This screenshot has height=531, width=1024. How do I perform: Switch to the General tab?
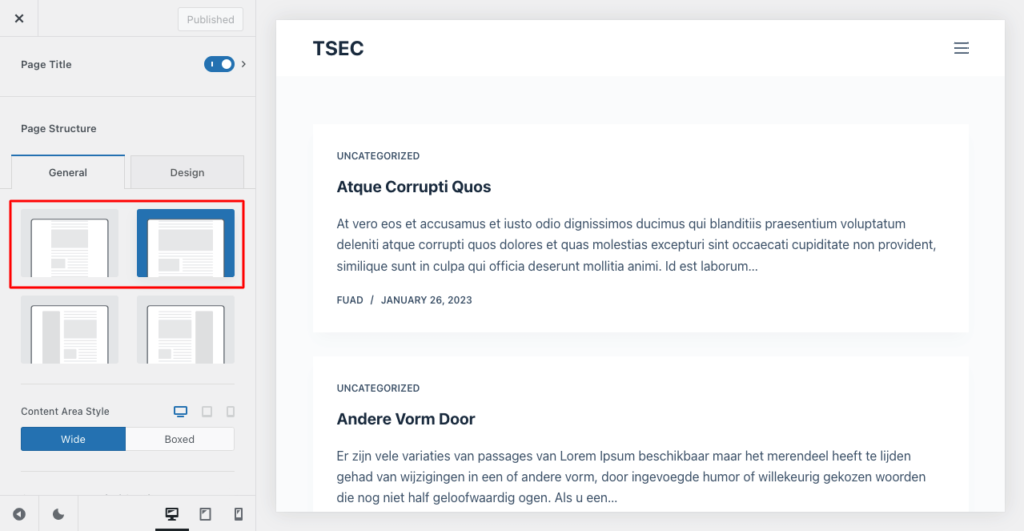[68, 172]
